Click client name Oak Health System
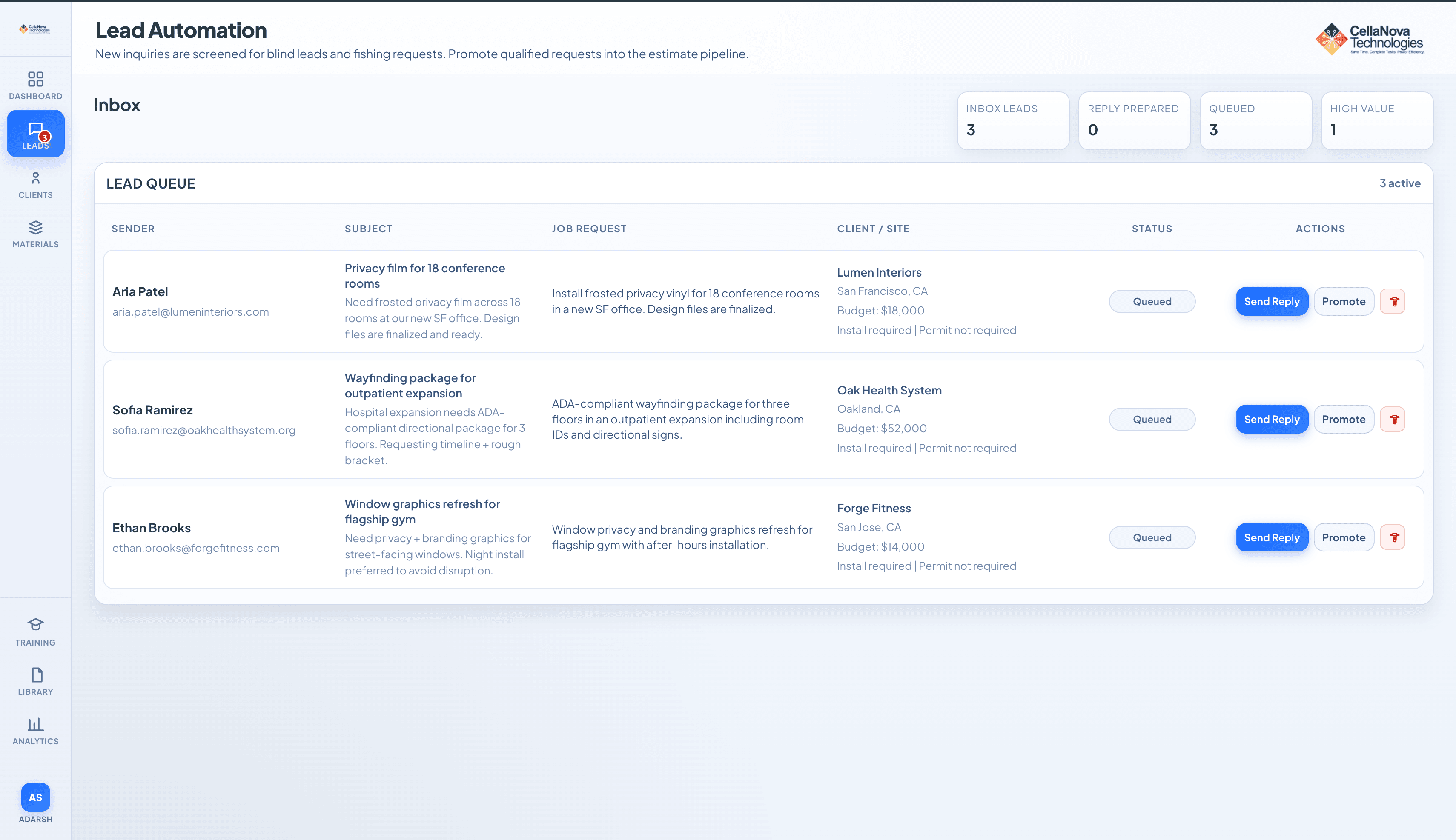1456x840 pixels. [889, 390]
